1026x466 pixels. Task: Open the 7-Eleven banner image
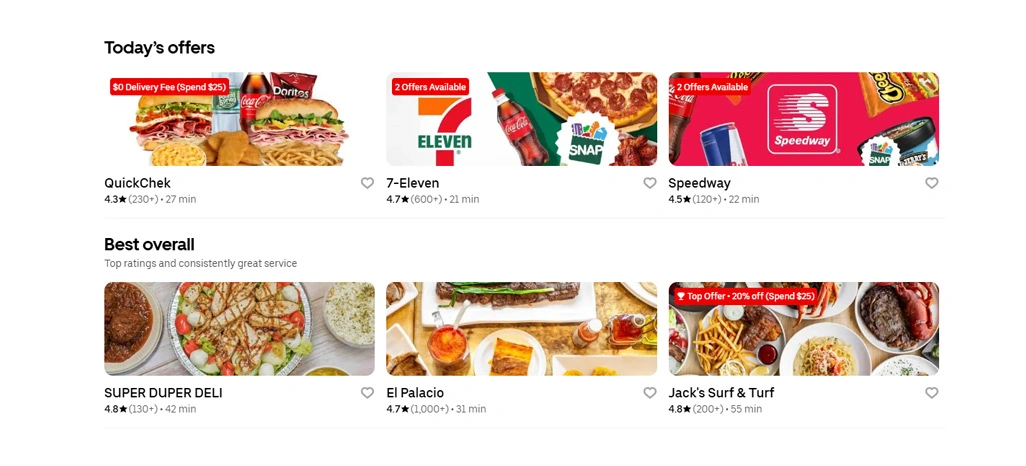(x=522, y=119)
